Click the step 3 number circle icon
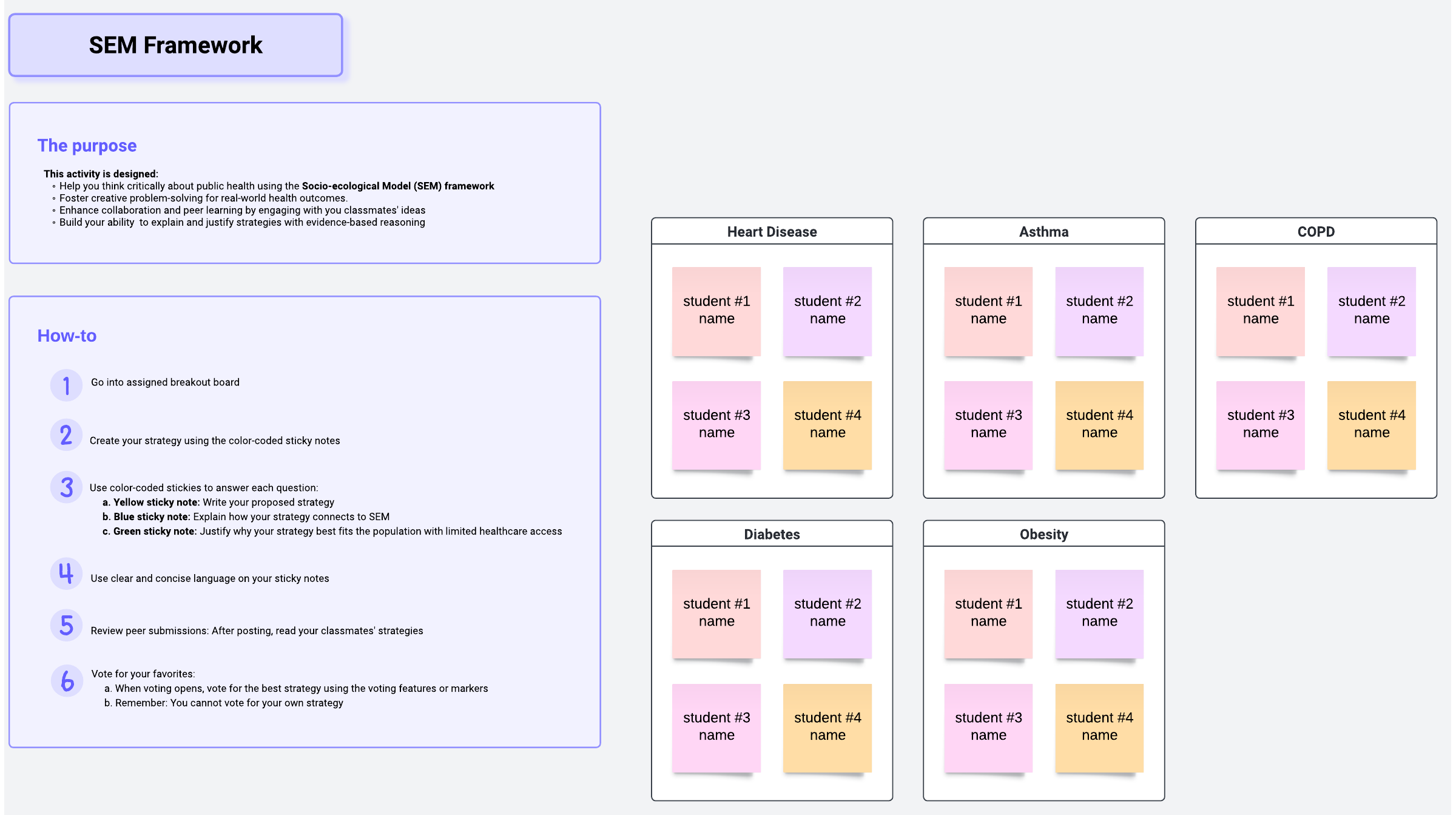Viewport: 1456px width, 815px height. [x=66, y=487]
